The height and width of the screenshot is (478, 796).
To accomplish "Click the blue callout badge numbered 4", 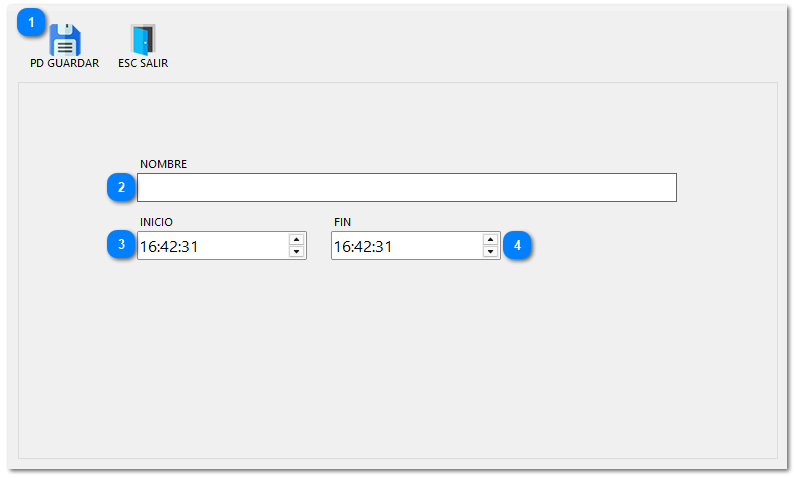I will click(517, 245).
